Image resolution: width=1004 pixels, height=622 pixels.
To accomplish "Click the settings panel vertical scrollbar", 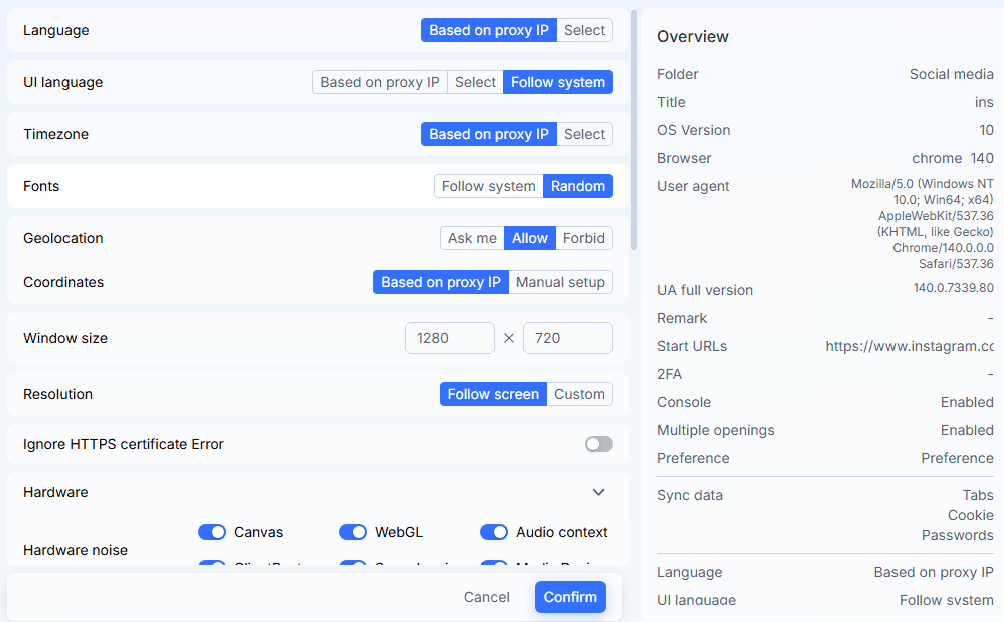I will coord(634,130).
